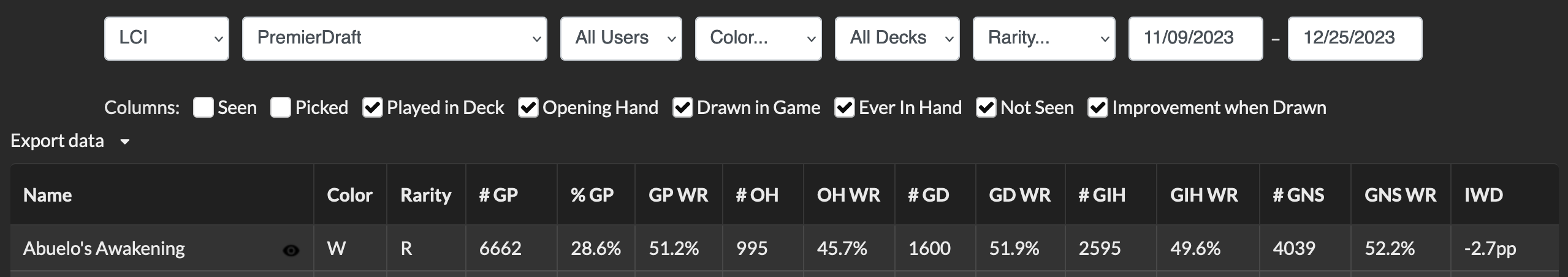Uncheck the Improvement when Drawn checkbox
Viewport: 1568px width, 277px height.
pyautogui.click(x=1097, y=107)
